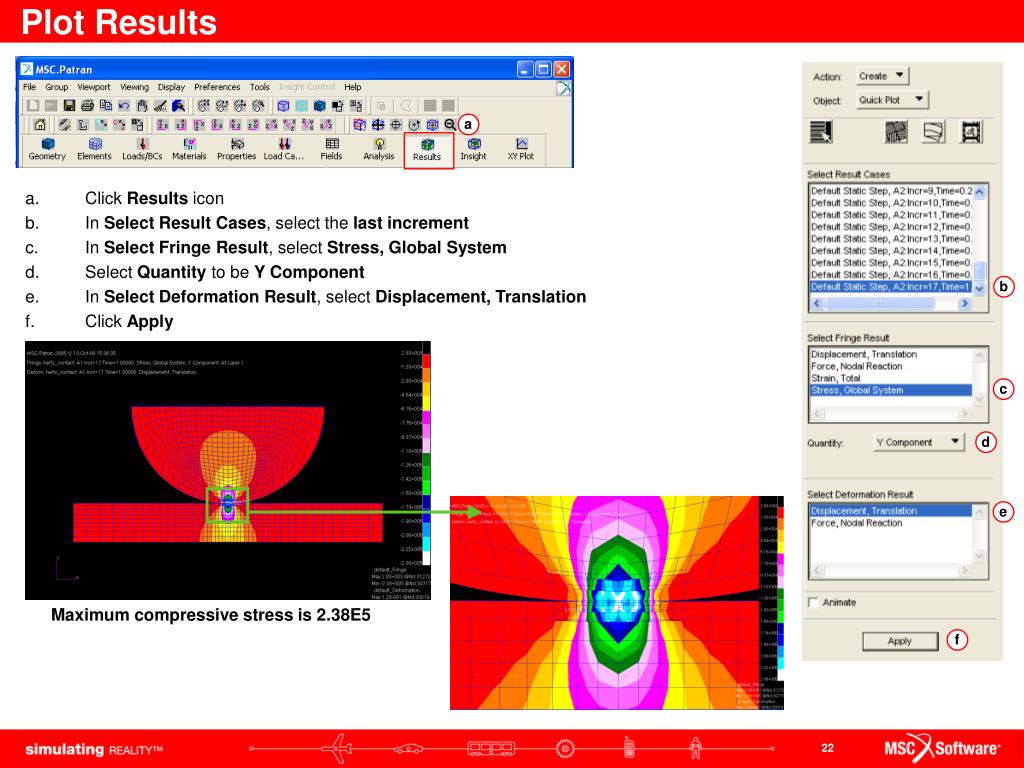Select deformation result Displacement, Translation

[x=891, y=511]
